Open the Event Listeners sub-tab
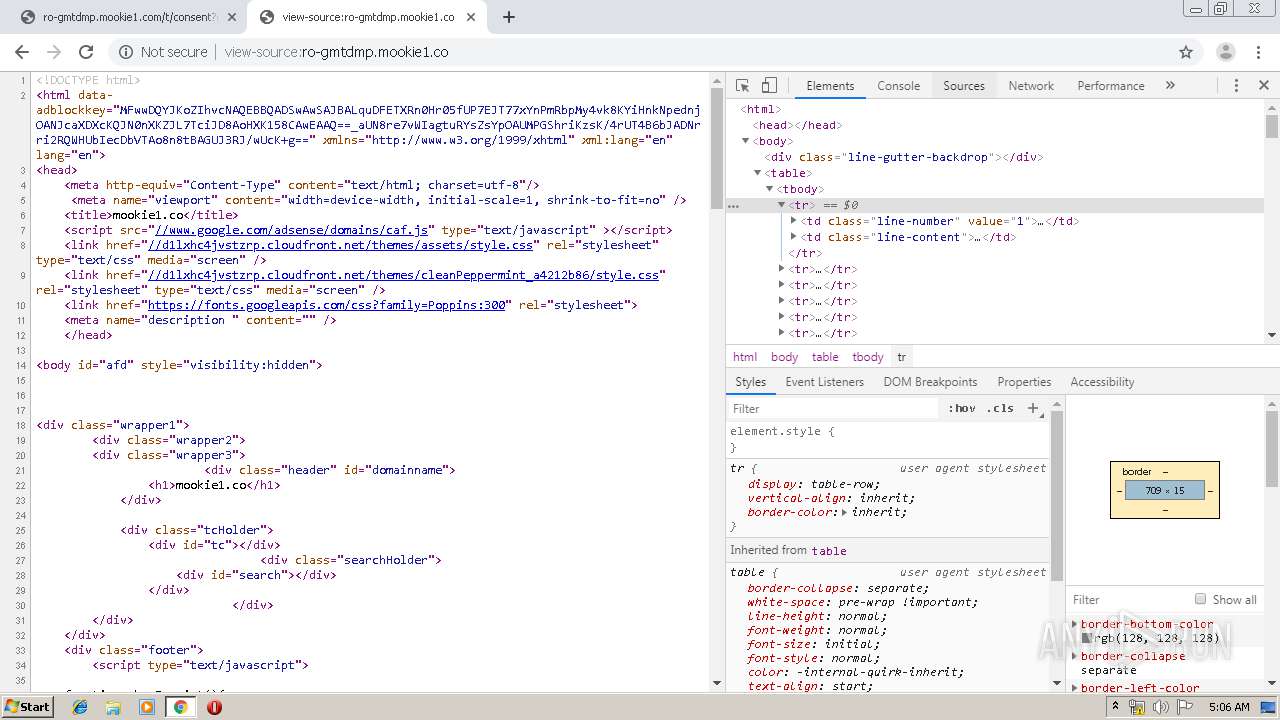The image size is (1280, 720). 824,382
